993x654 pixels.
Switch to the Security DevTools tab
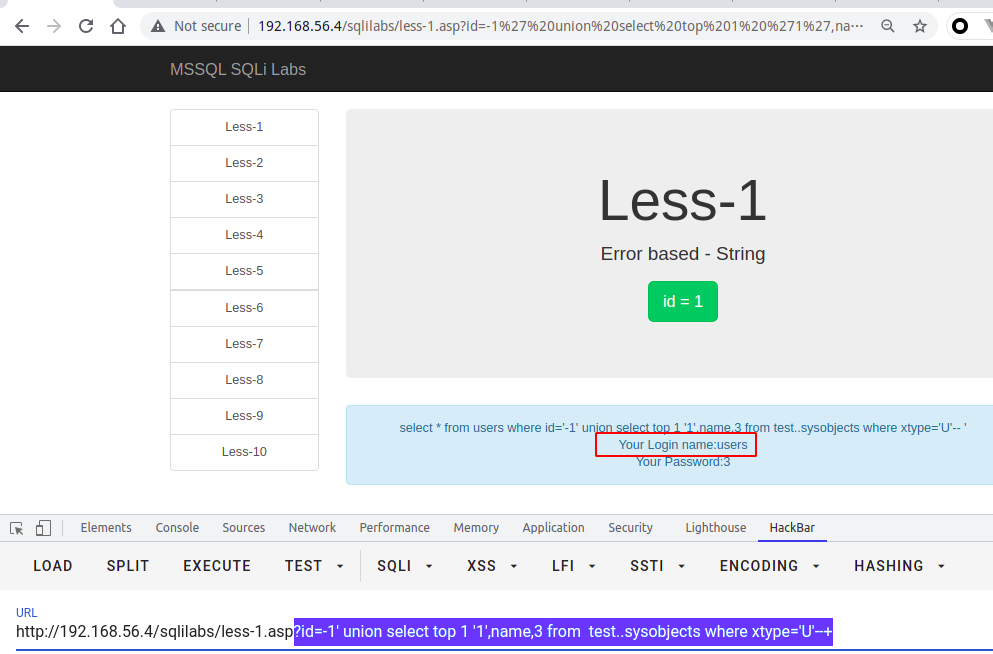tap(631, 528)
